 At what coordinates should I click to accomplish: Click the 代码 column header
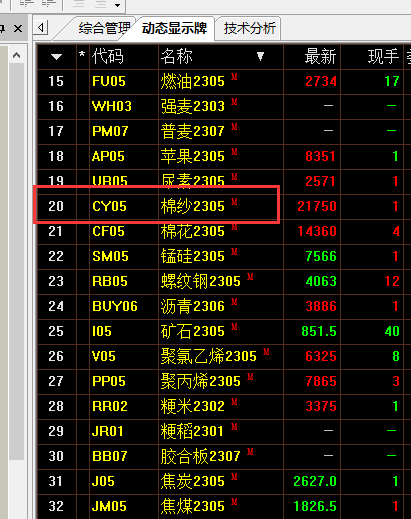coord(108,56)
